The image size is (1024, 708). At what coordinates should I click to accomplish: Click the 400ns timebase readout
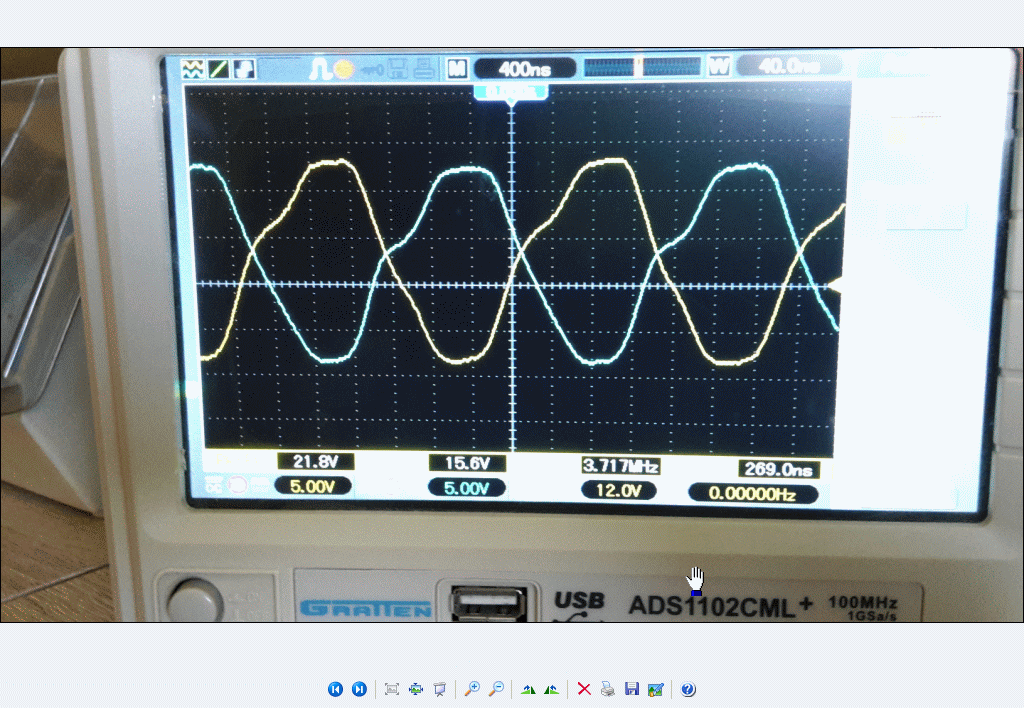(524, 68)
